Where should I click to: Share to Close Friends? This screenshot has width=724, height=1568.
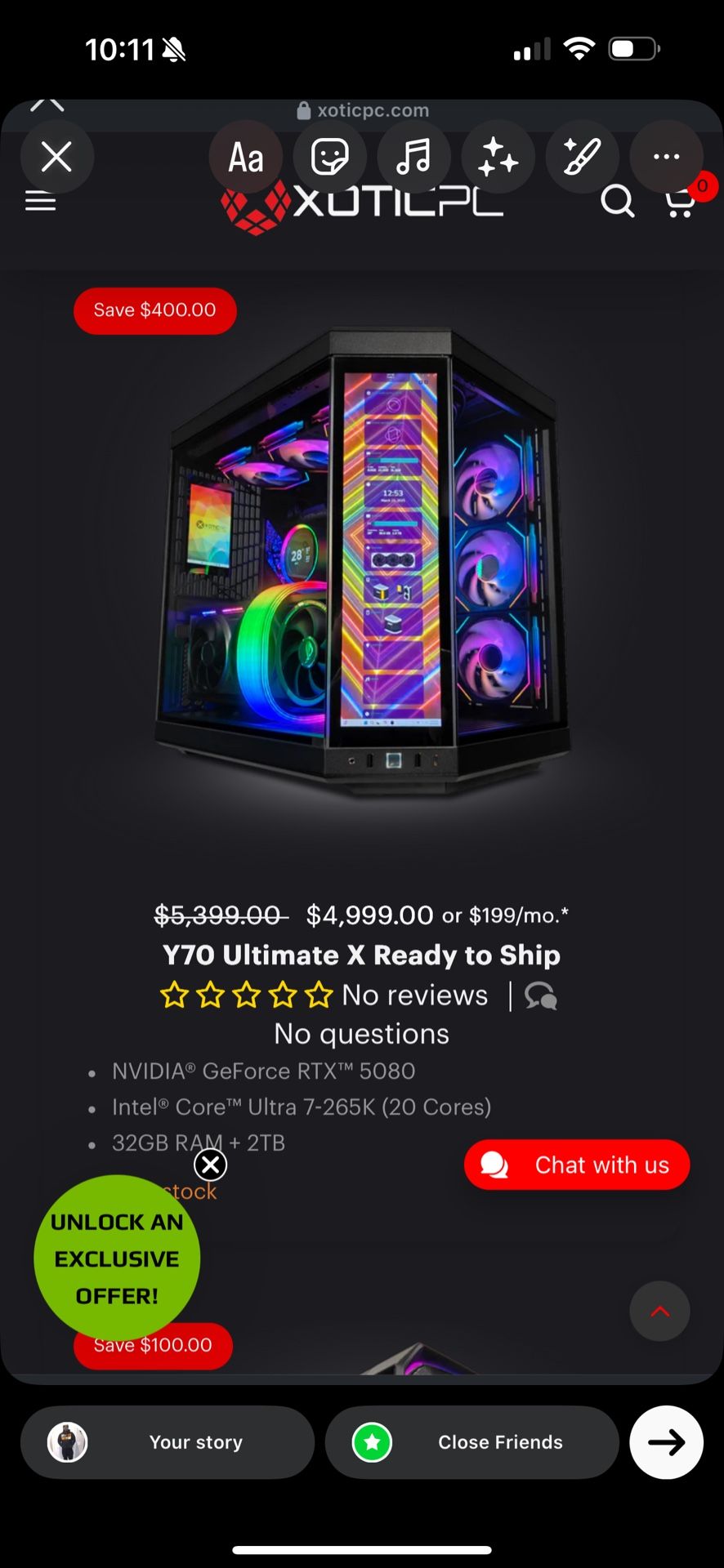(471, 1442)
